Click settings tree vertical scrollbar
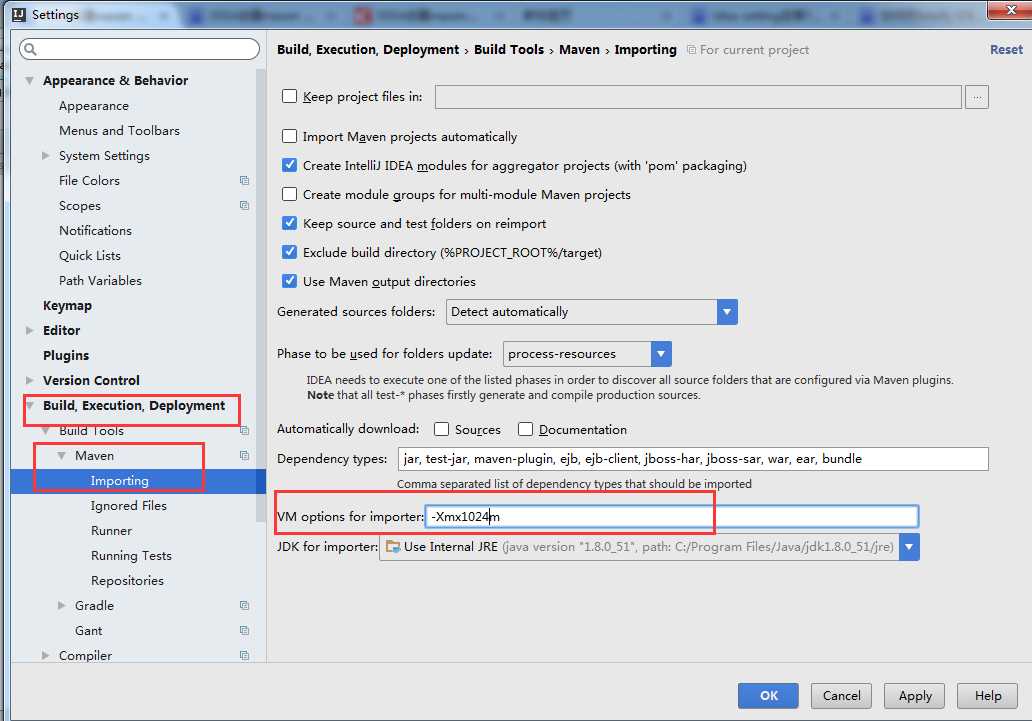The image size is (1032, 721). point(261,296)
